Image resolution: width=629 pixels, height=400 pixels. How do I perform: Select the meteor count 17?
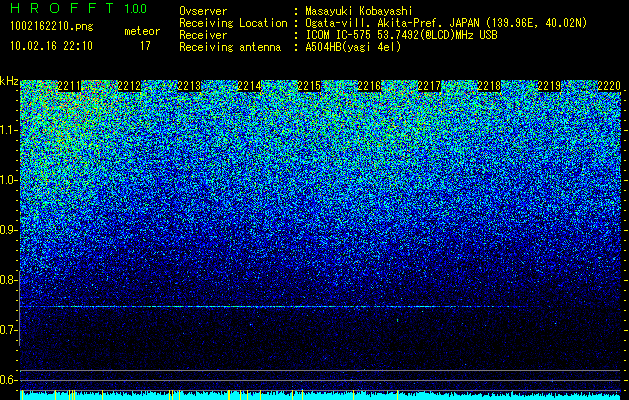145,46
